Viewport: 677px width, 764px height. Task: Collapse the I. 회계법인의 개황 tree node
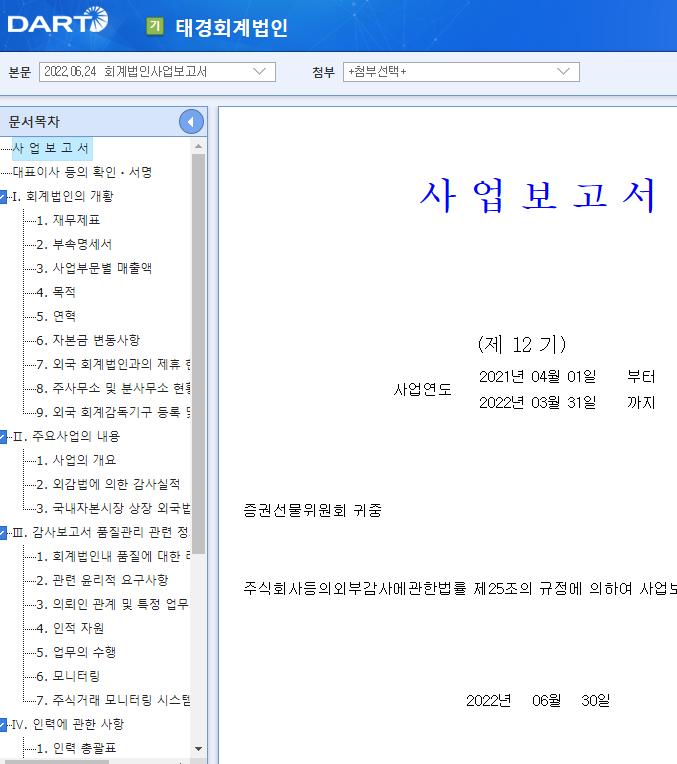[3, 197]
